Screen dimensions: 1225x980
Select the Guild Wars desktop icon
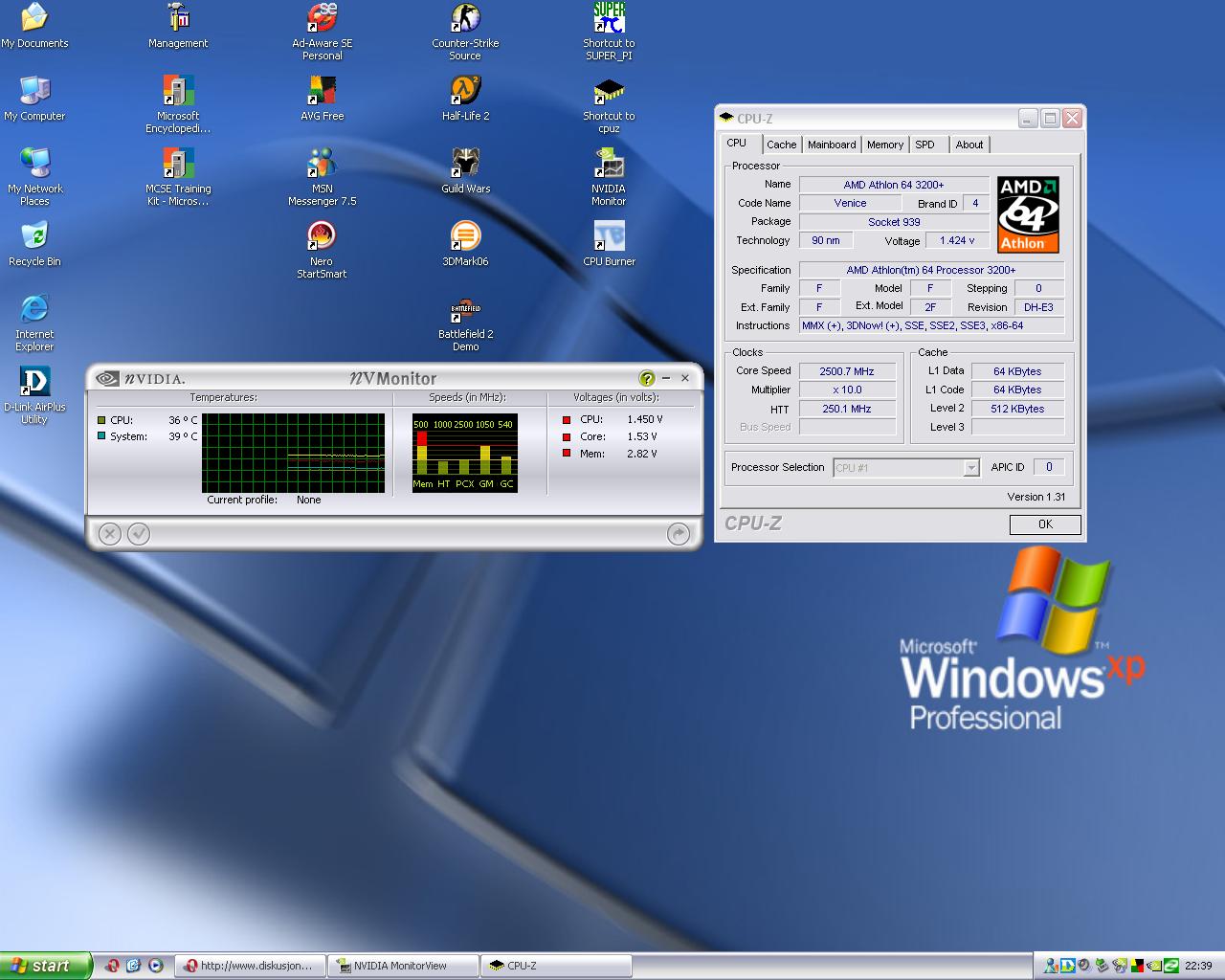point(465,170)
